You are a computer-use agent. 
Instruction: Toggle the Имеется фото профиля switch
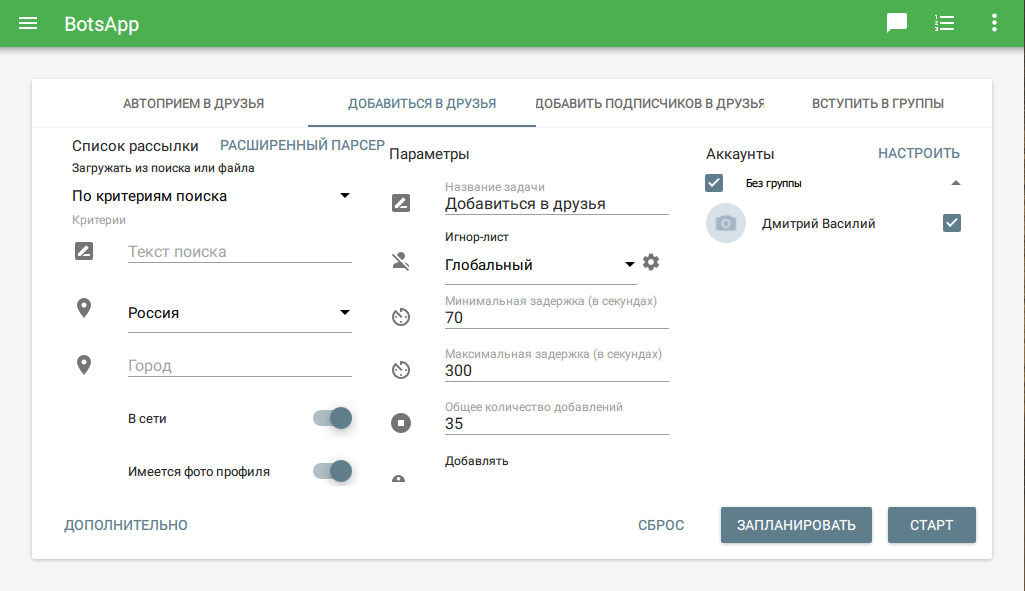pos(333,471)
